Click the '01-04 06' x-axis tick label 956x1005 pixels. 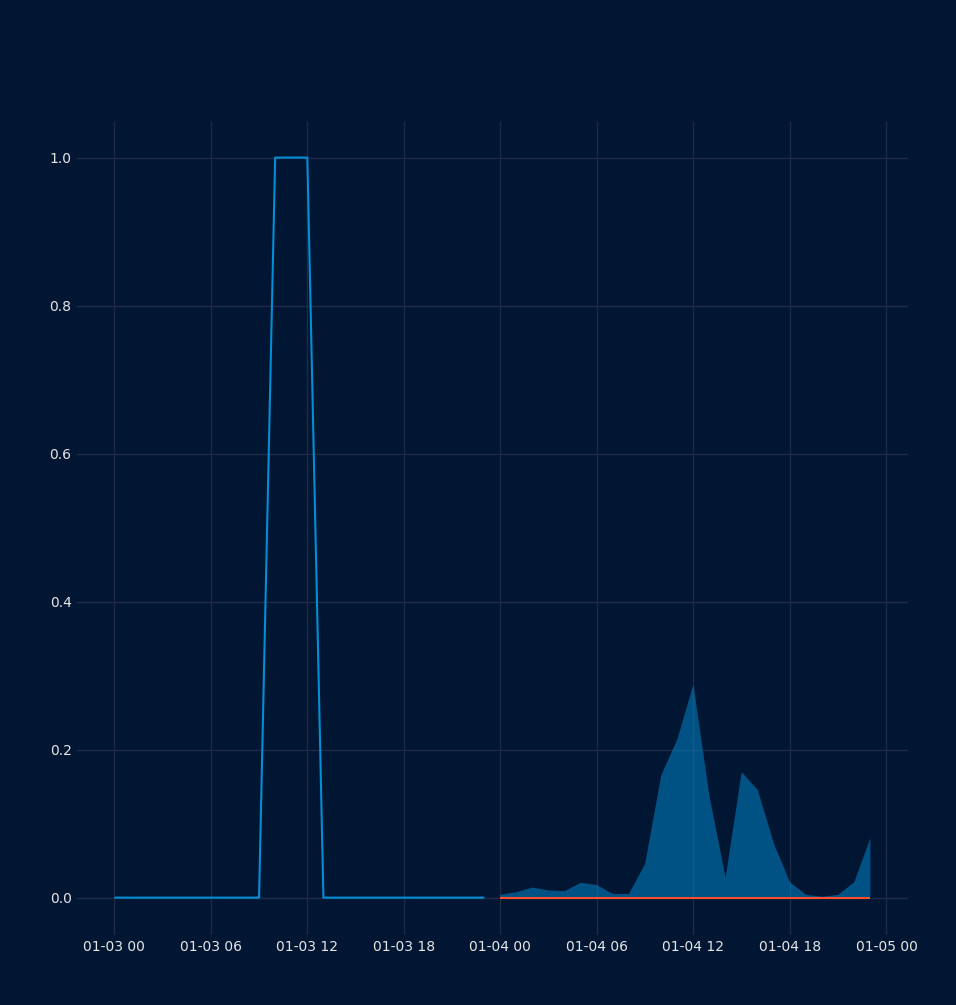click(597, 946)
